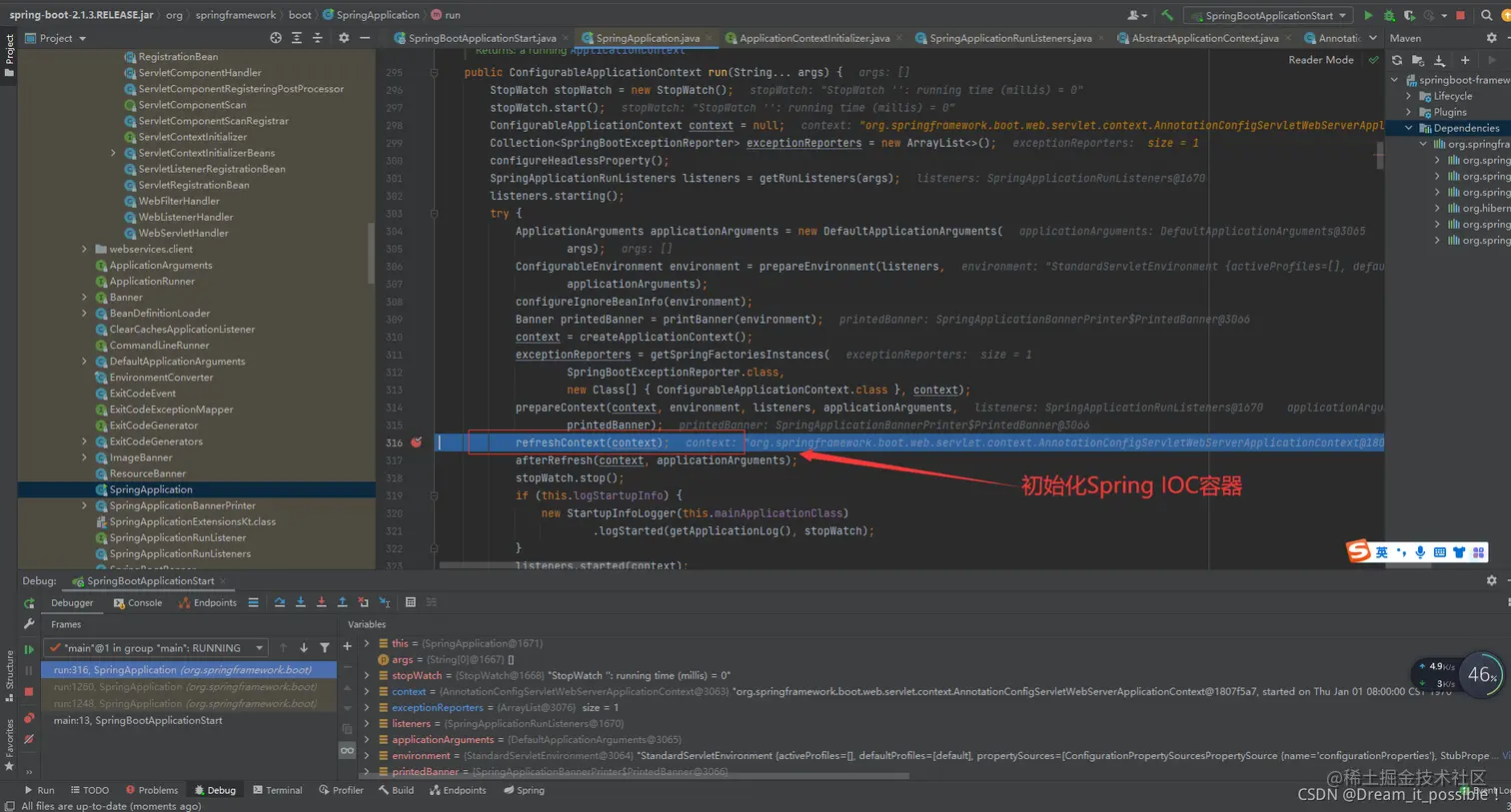This screenshot has height=812, width=1511.
Task: Click Step Into icon in debugger toolbar
Action: 301,602
